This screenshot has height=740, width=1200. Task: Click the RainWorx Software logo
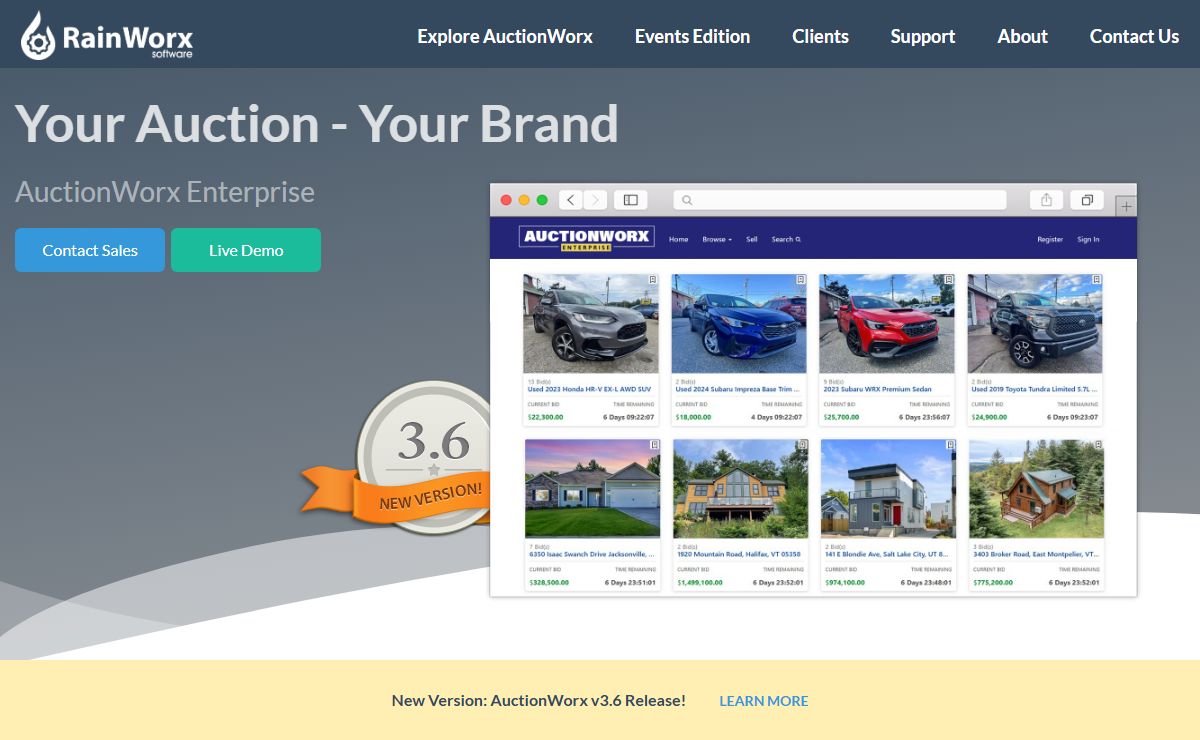point(107,36)
